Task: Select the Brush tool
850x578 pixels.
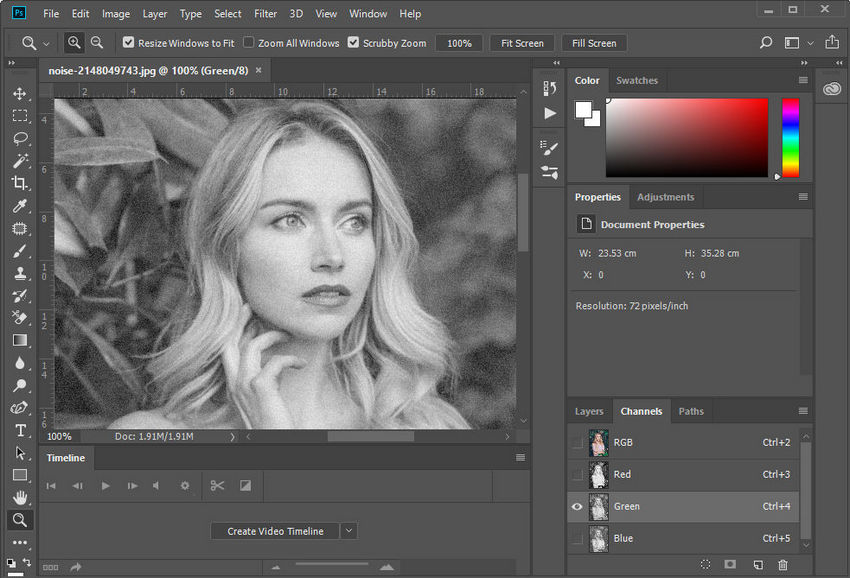Action: coord(20,251)
